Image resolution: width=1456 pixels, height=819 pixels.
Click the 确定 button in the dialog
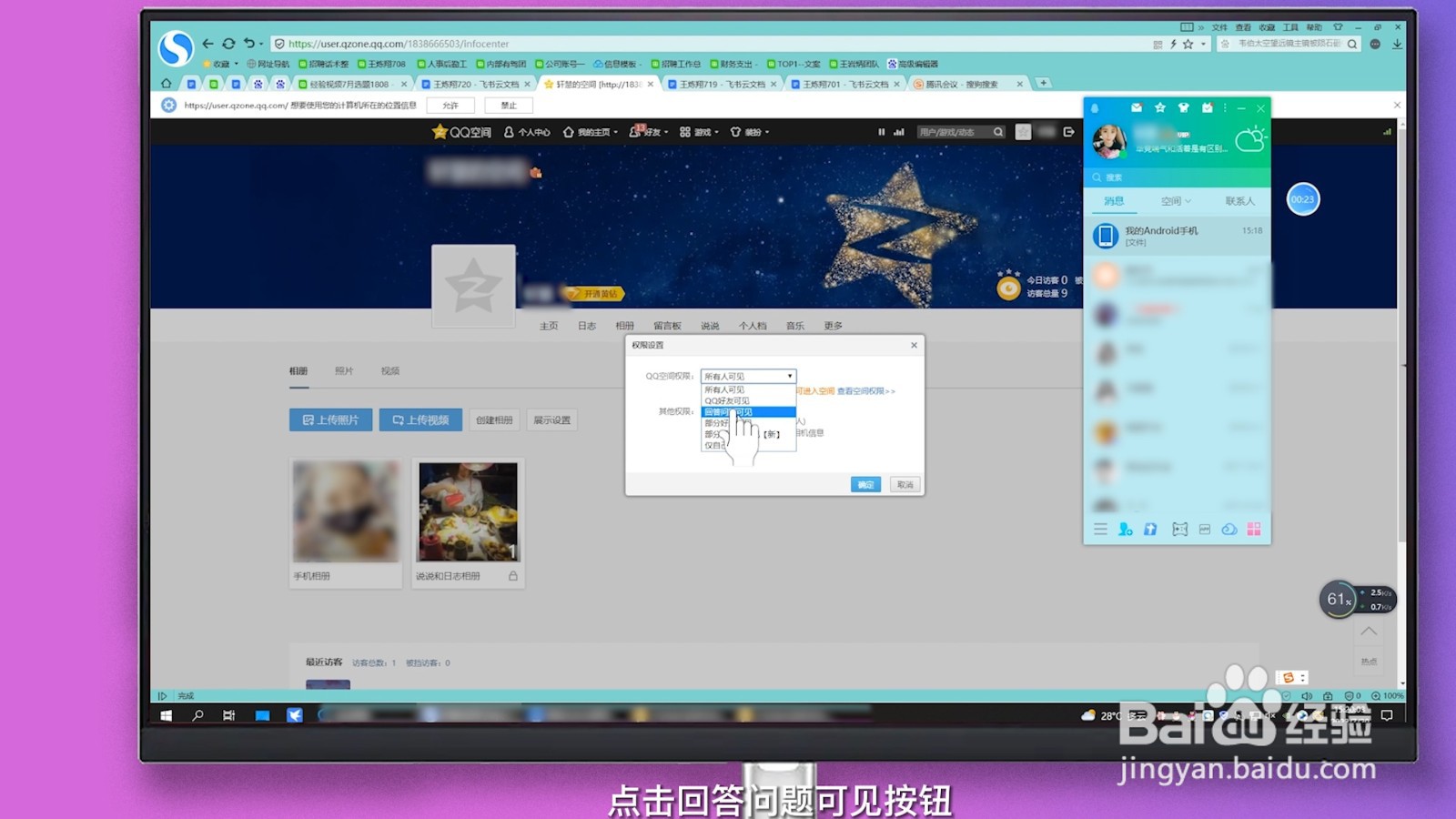pyautogui.click(x=865, y=484)
